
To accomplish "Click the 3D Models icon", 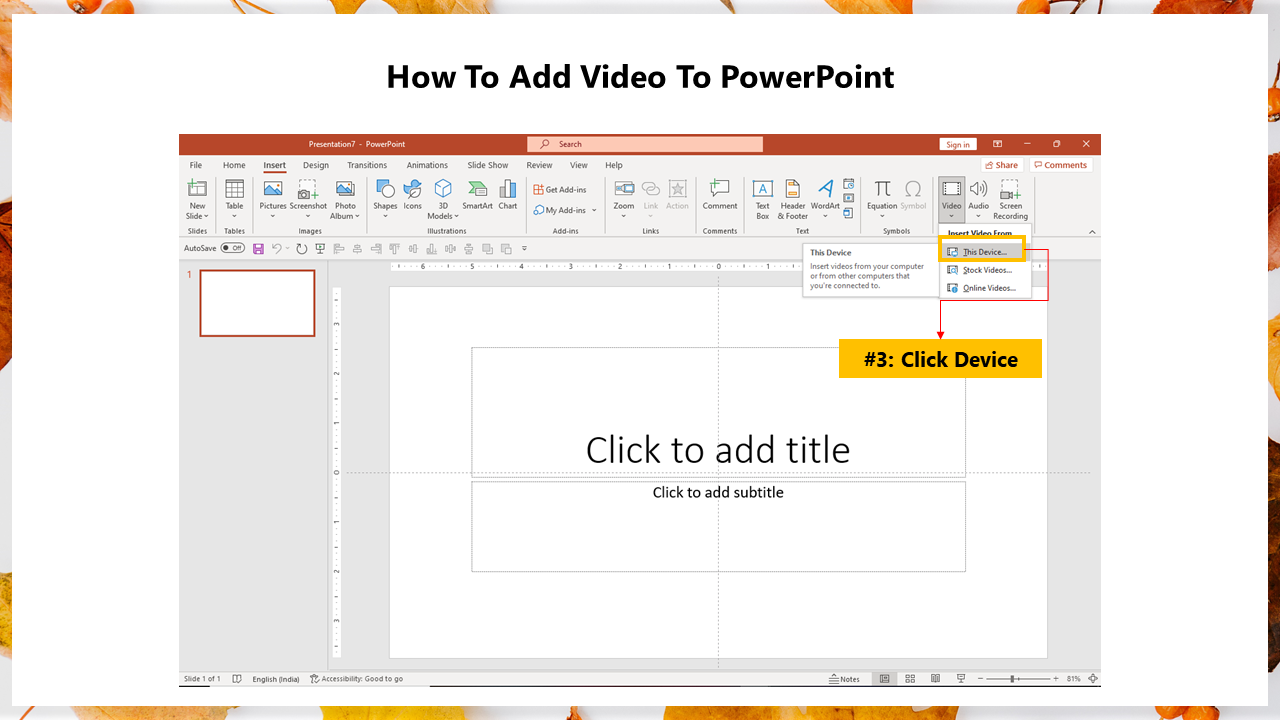I will coord(443,188).
